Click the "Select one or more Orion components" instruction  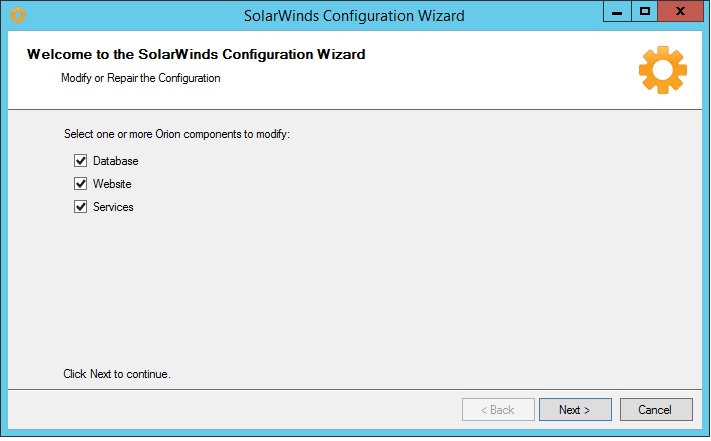(x=176, y=134)
